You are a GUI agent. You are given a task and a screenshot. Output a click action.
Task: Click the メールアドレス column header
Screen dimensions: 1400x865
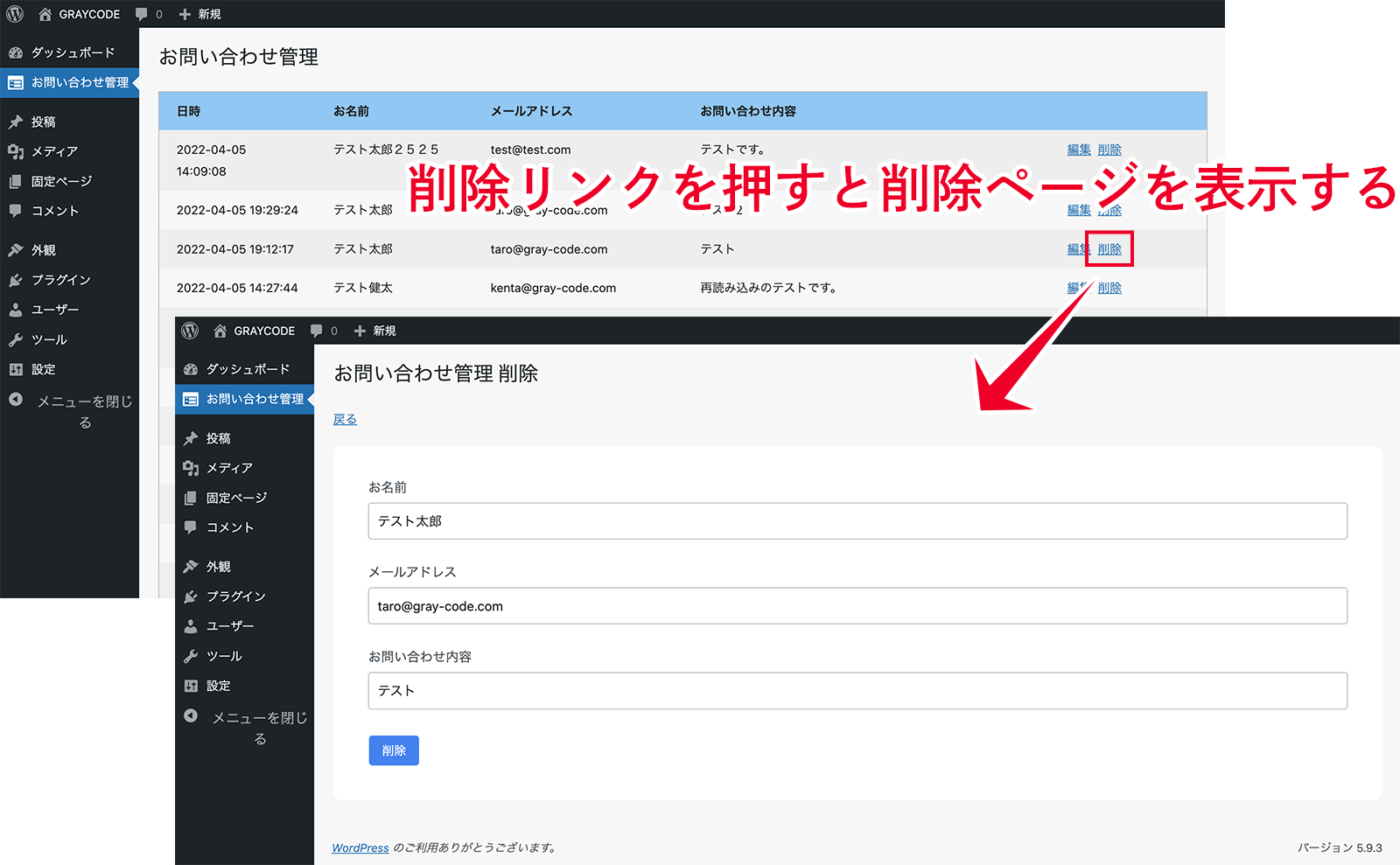[x=531, y=111]
